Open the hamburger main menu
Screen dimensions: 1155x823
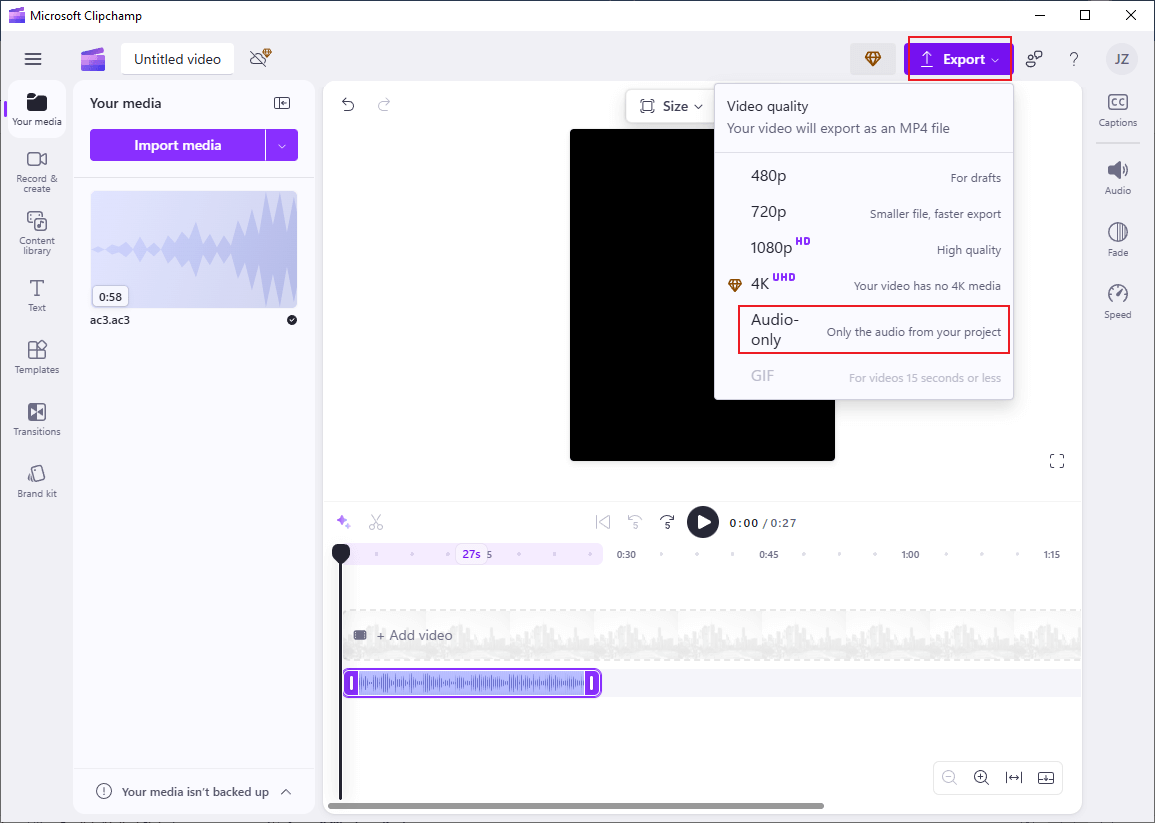[x=33, y=59]
